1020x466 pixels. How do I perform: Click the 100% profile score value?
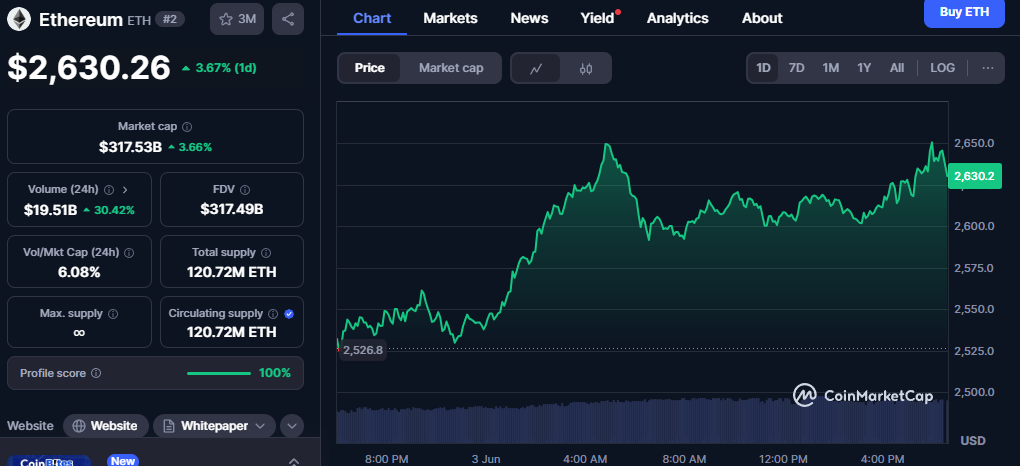click(x=275, y=374)
